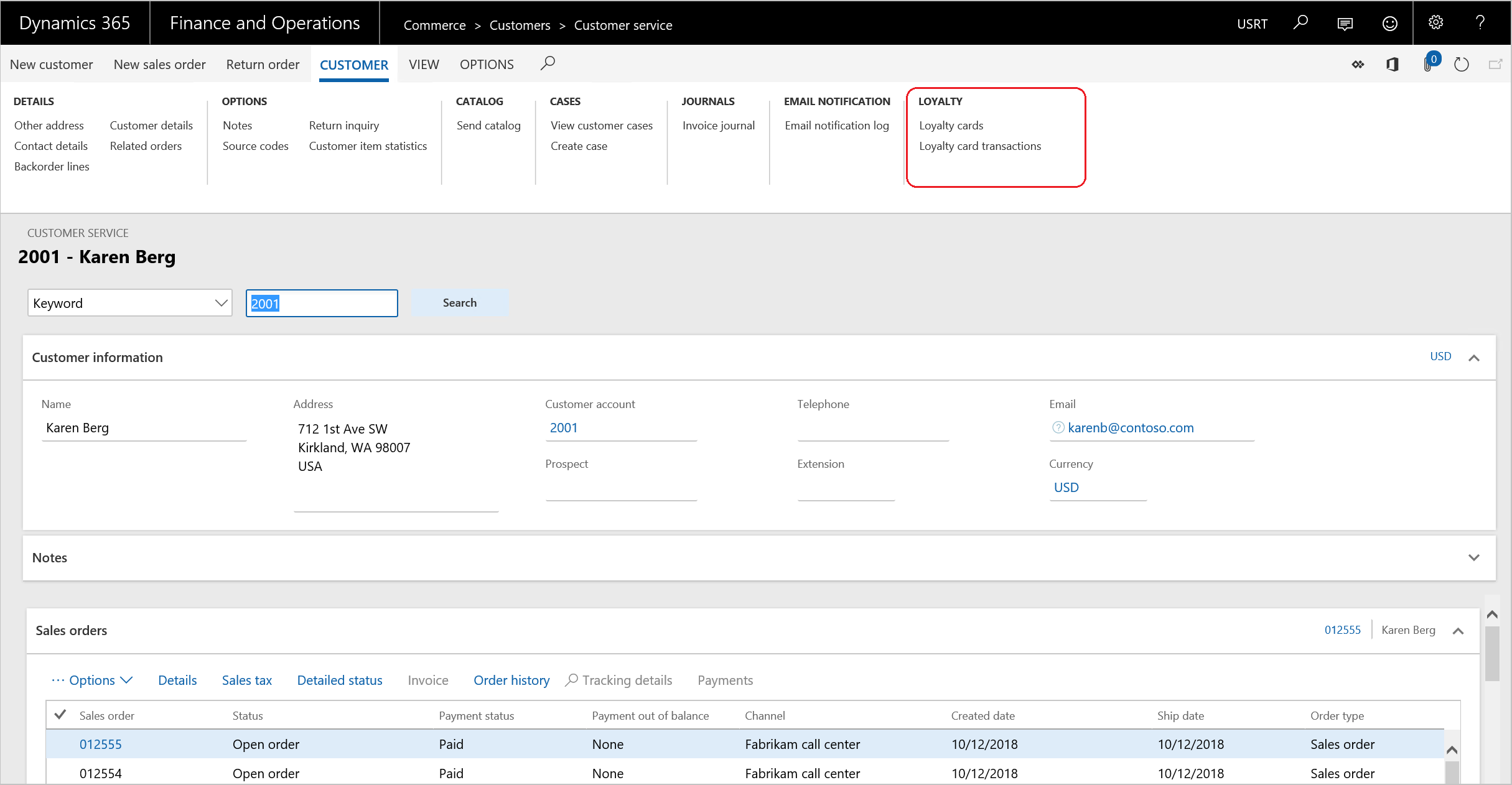1512x785 pixels.
Task: Click the search magnifier icon
Action: tap(549, 63)
